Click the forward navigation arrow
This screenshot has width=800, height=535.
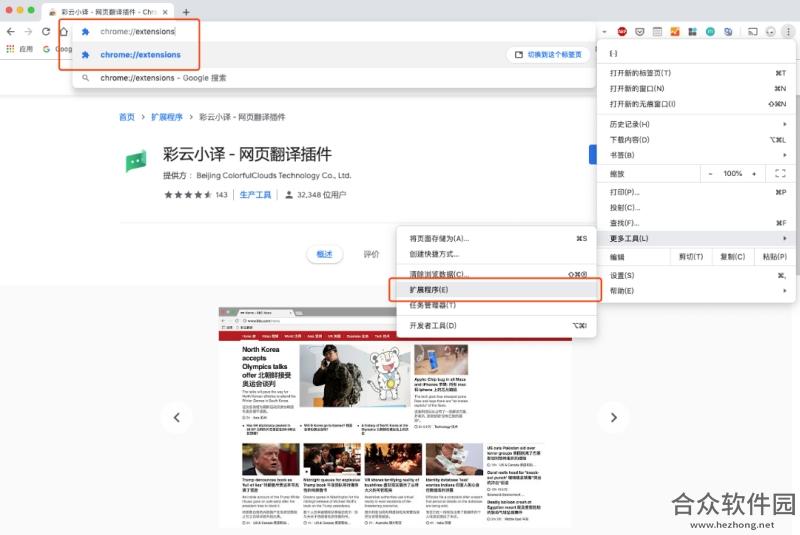29,32
